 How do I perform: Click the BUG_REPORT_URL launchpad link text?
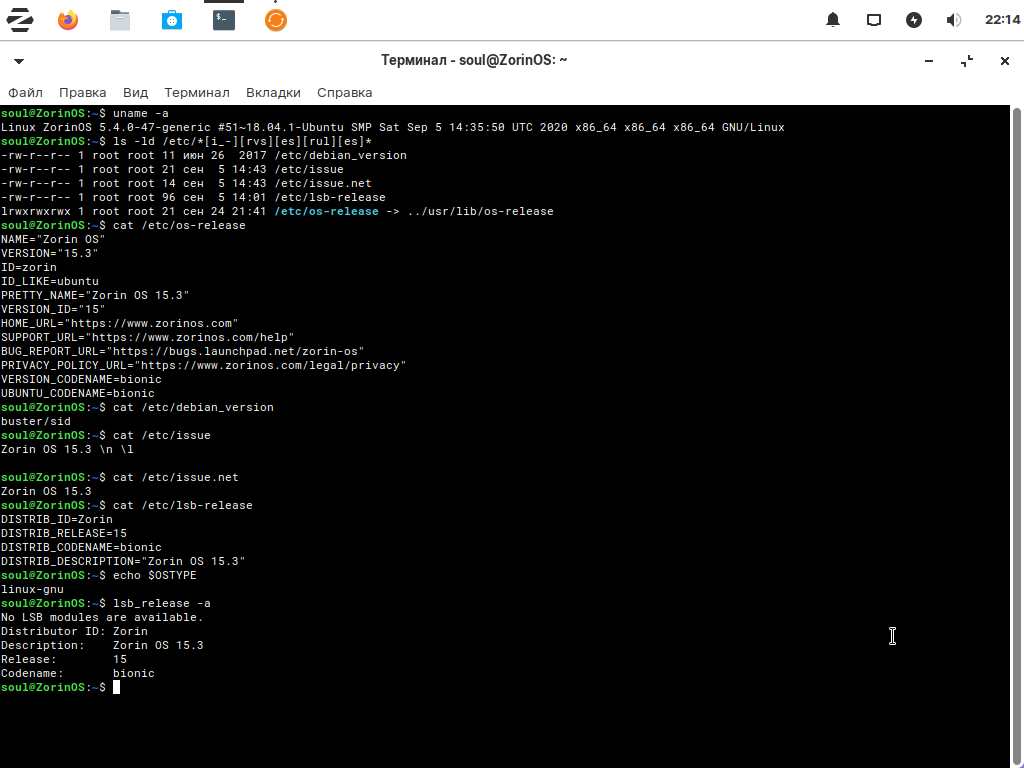(x=235, y=351)
